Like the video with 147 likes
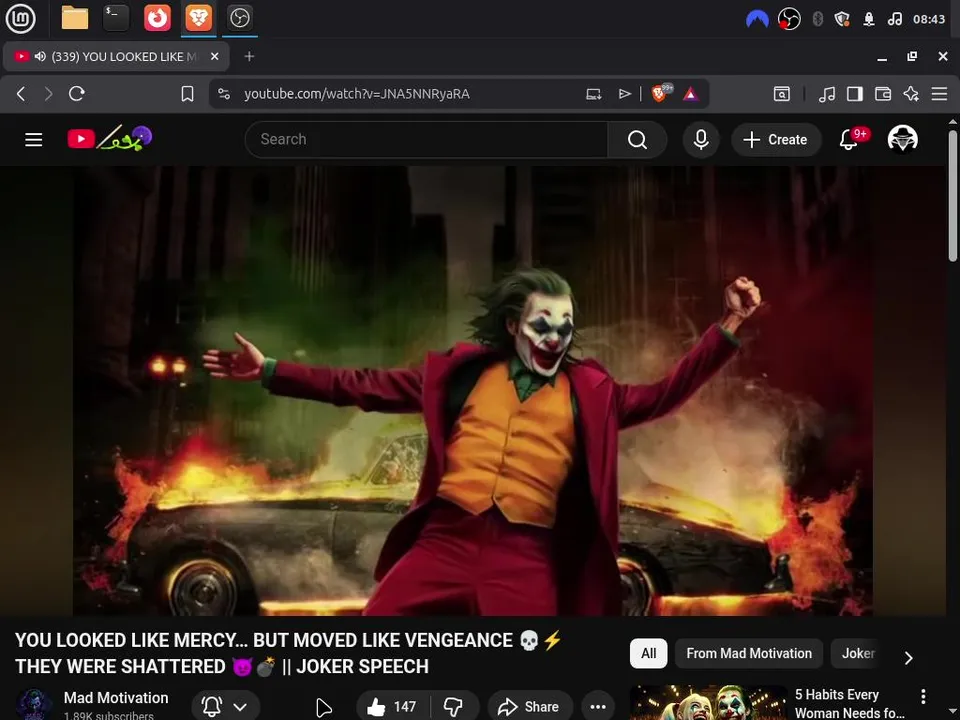Viewport: 960px width, 720px height. pyautogui.click(x=392, y=707)
